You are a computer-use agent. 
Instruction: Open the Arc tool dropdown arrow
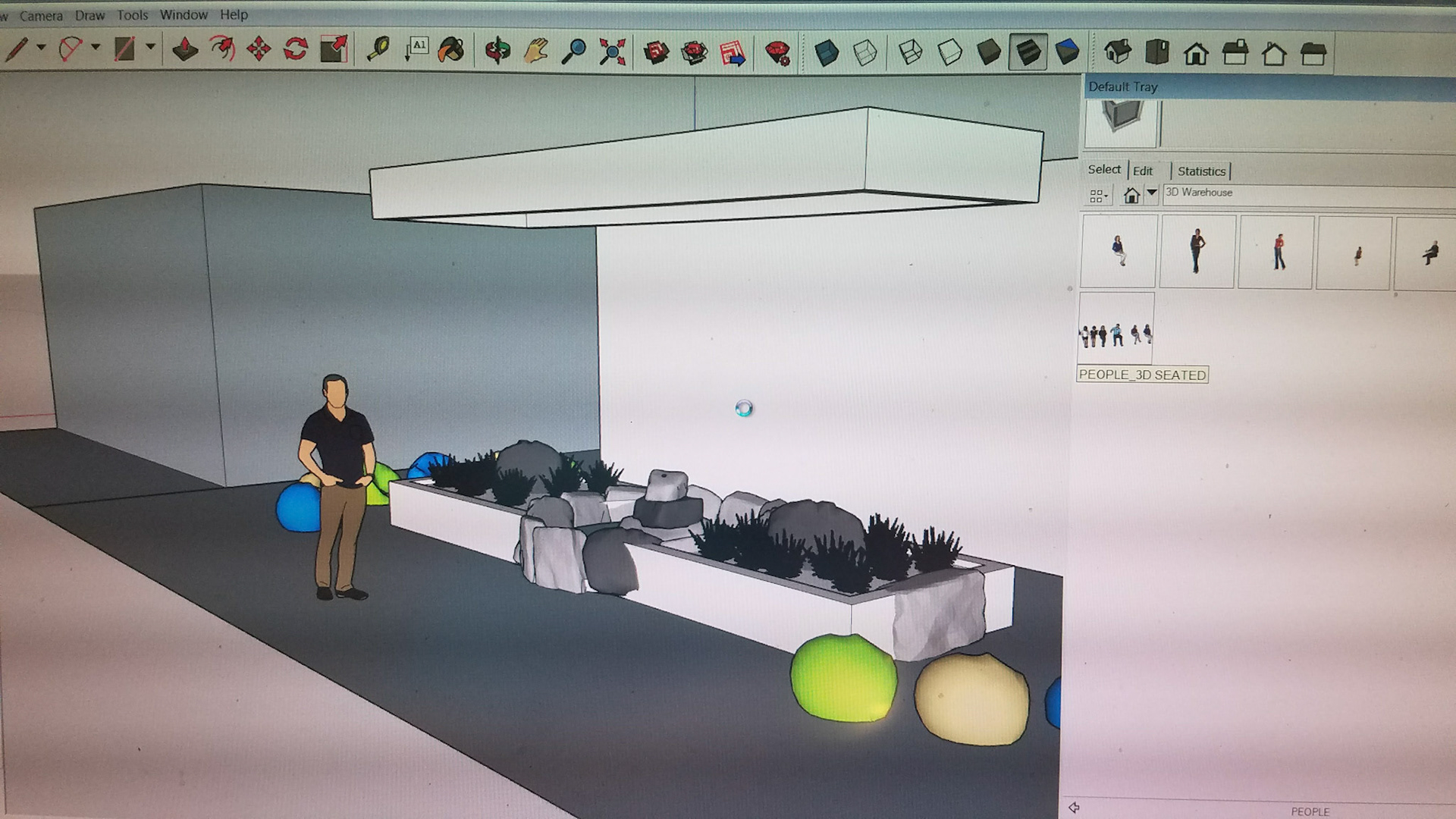[x=96, y=48]
